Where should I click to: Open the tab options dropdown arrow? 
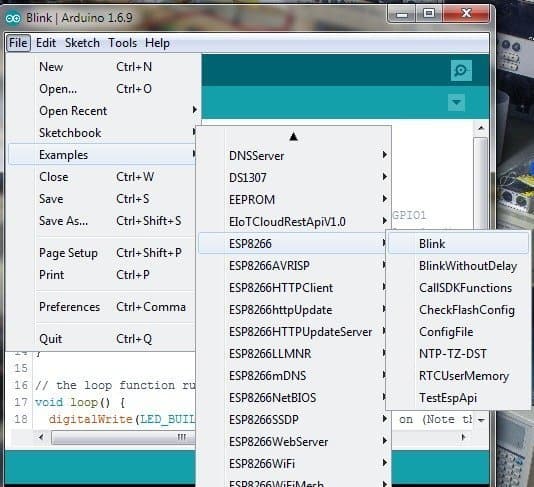(456, 102)
